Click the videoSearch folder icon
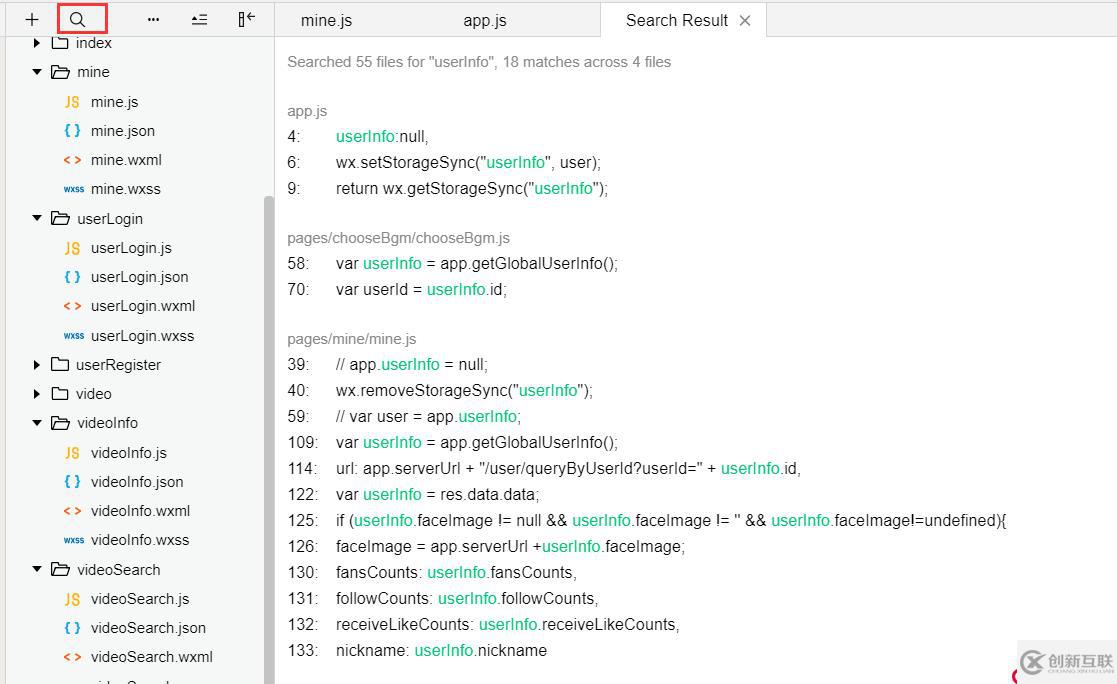The width and height of the screenshot is (1117, 684). 60,569
